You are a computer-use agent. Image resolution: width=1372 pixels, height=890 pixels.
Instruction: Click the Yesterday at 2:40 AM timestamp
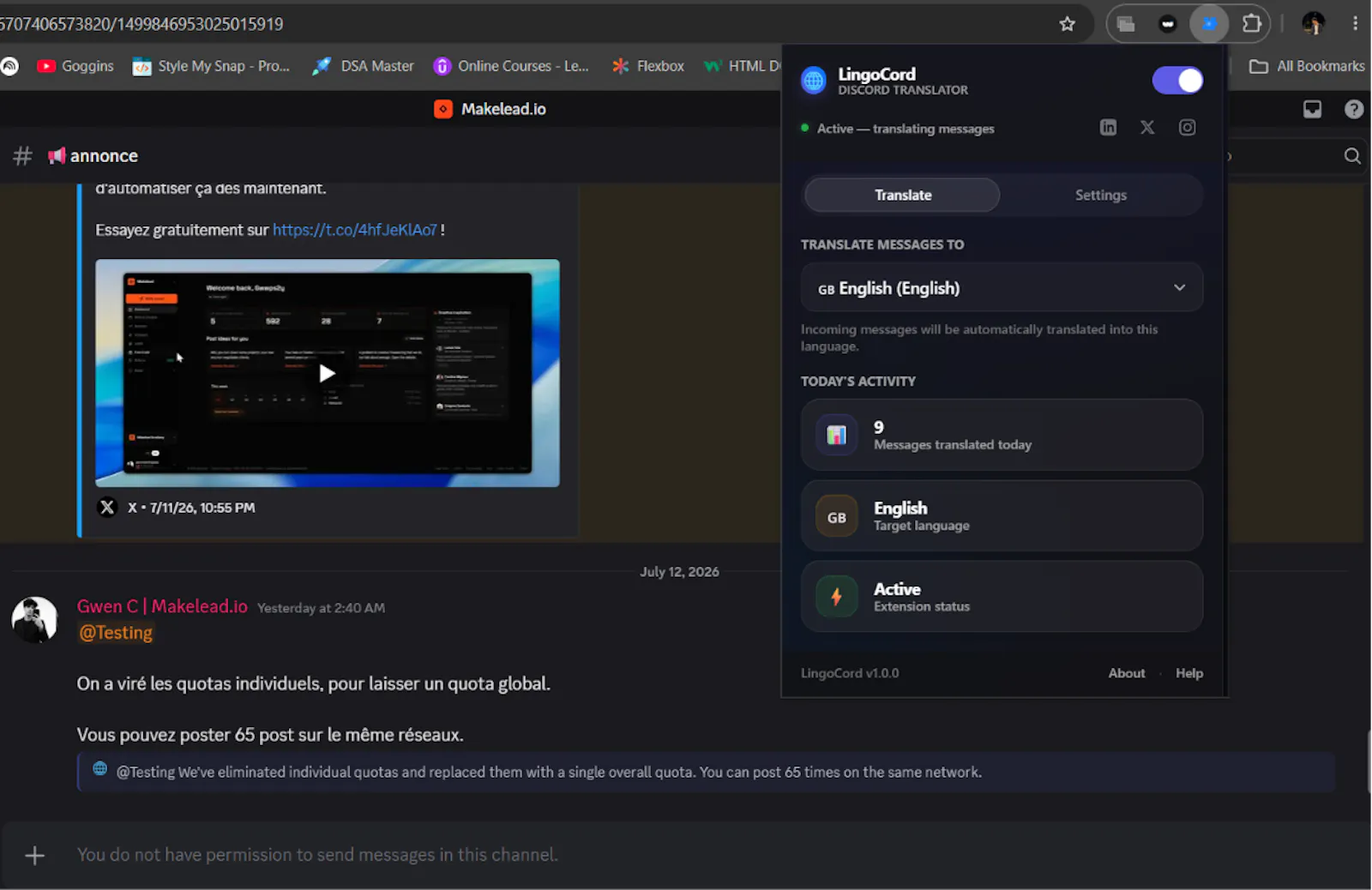coord(321,608)
